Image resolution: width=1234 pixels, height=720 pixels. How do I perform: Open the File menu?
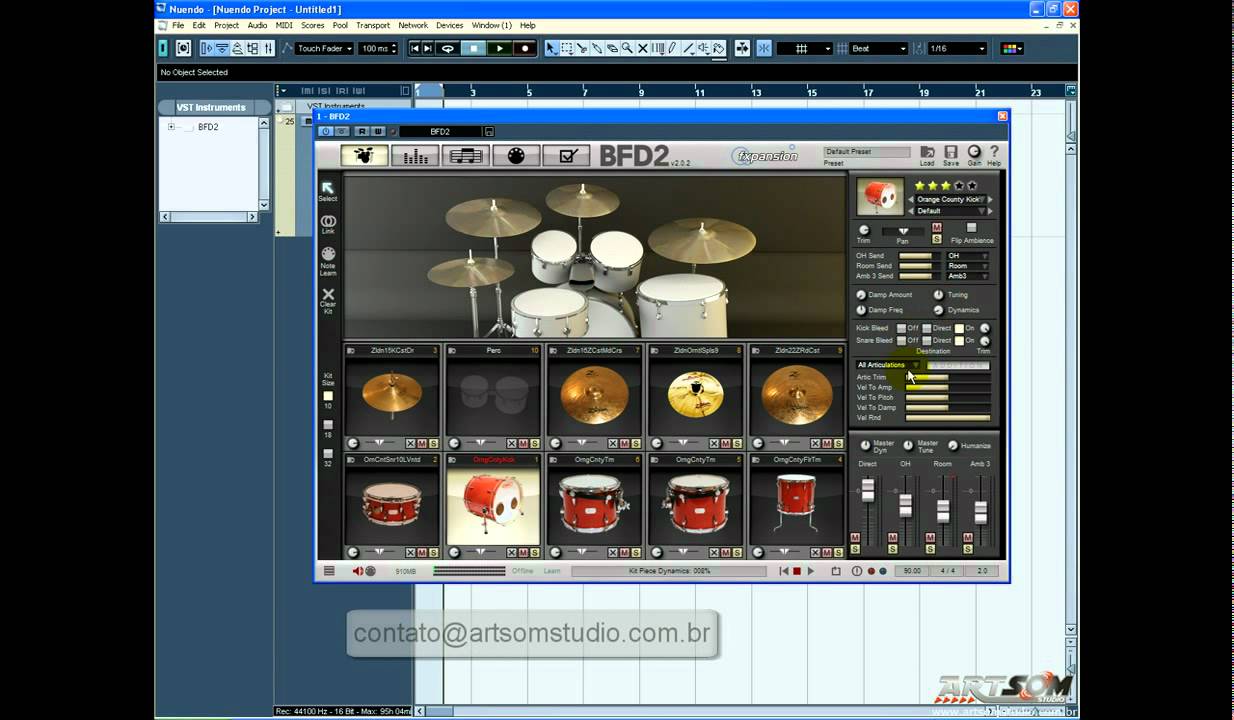178,25
